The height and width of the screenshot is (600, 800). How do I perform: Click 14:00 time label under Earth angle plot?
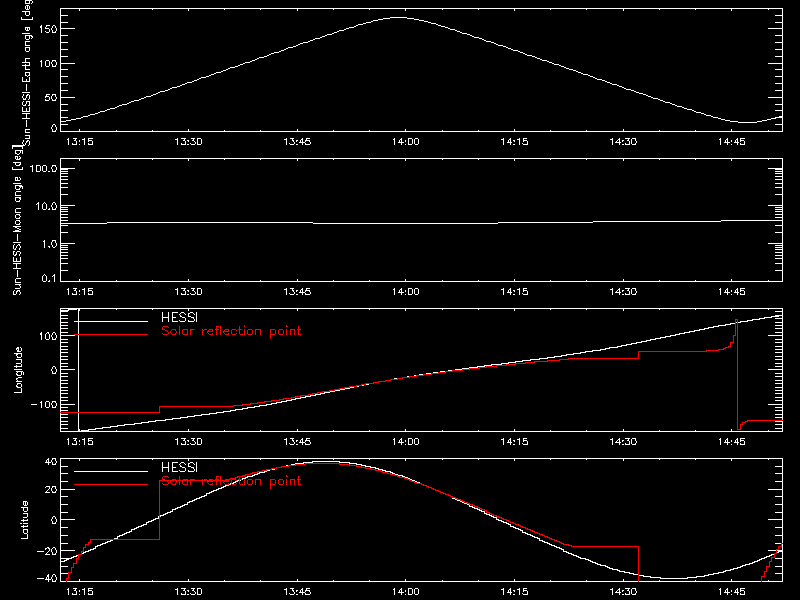point(406,141)
